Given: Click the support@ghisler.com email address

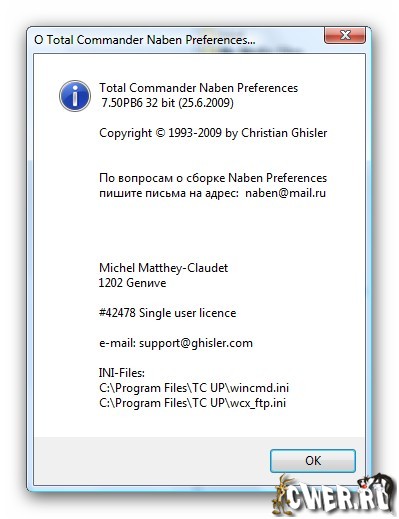Looking at the screenshot, I should [x=196, y=343].
